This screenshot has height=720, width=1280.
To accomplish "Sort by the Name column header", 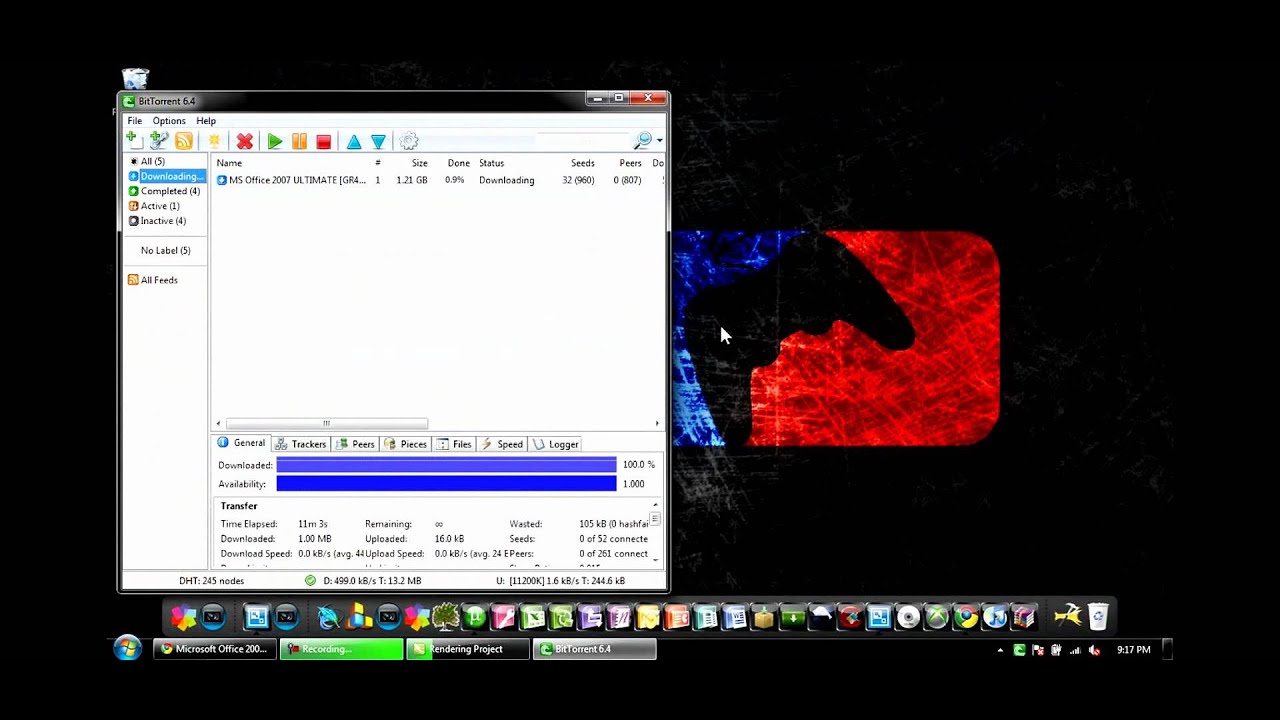I will click(229, 163).
